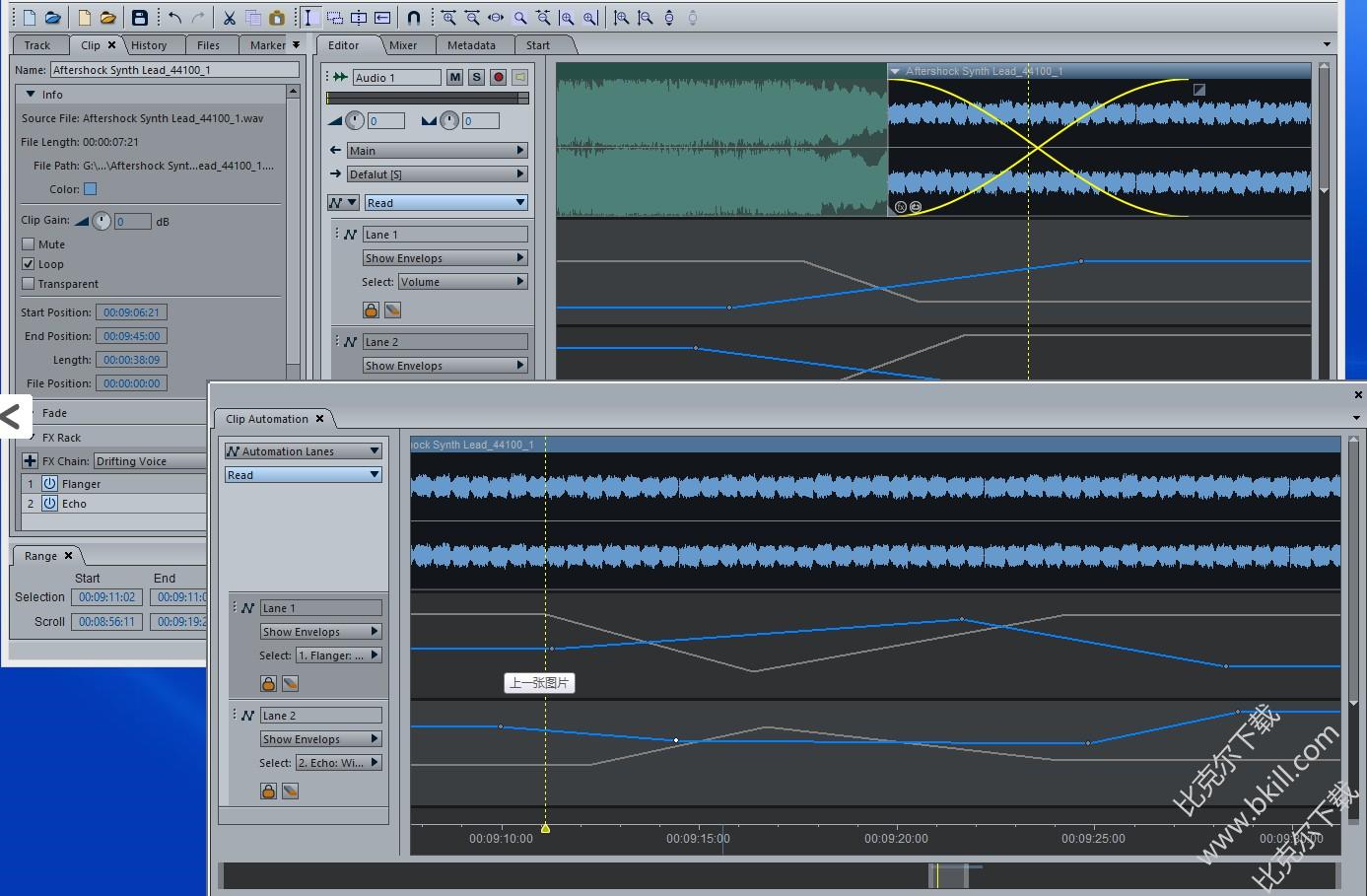Cut selection with the scissors icon
Screen dimensions: 1367x896
coord(229,17)
